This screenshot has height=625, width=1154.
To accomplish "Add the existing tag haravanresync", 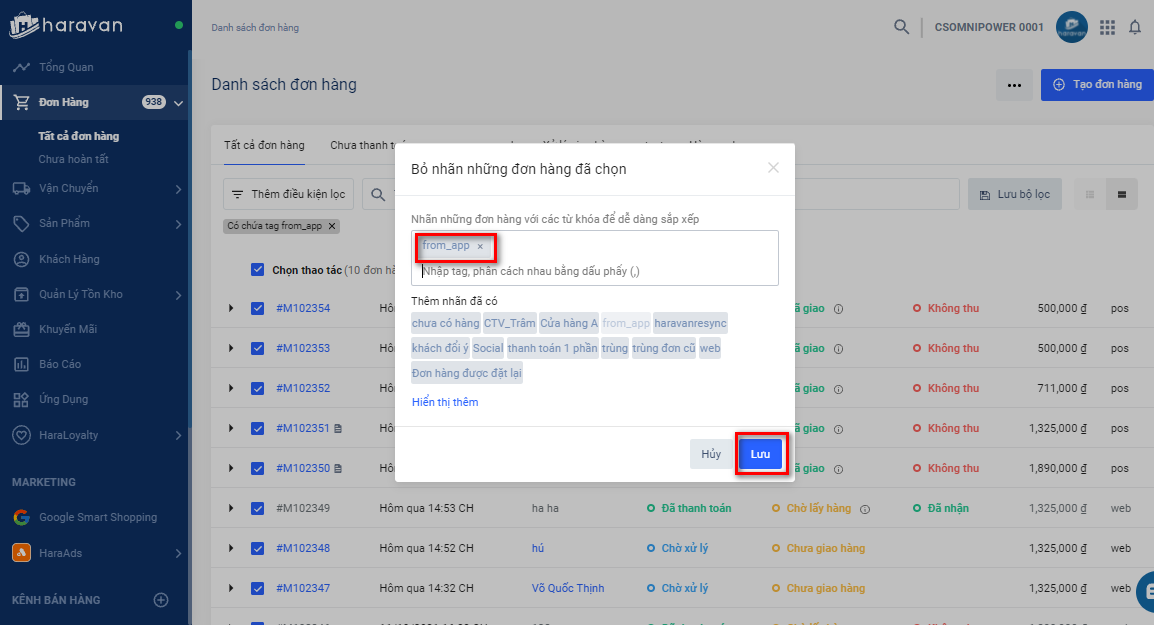I will (690, 323).
